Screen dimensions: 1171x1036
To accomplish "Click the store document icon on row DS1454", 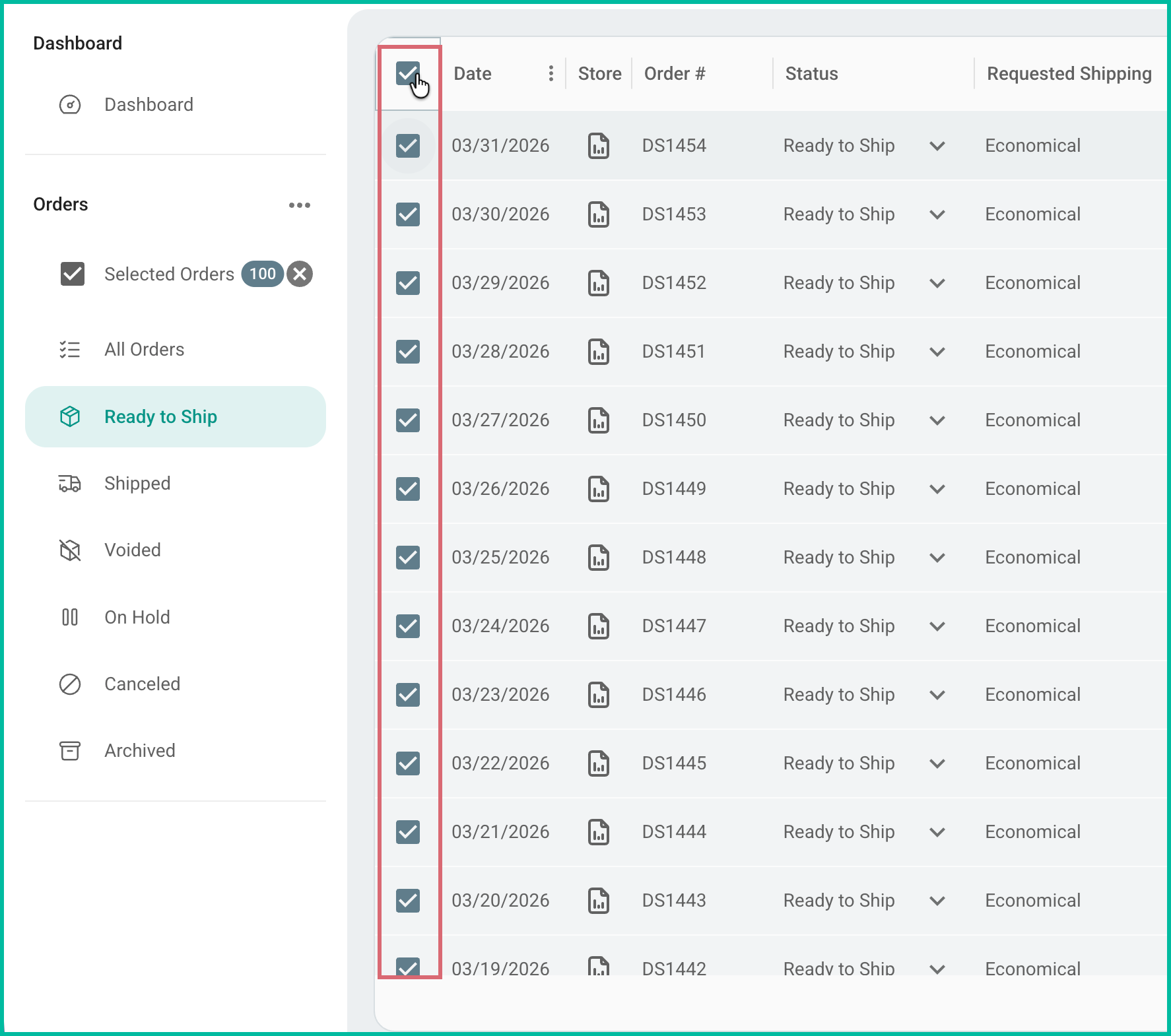I will (x=598, y=145).
